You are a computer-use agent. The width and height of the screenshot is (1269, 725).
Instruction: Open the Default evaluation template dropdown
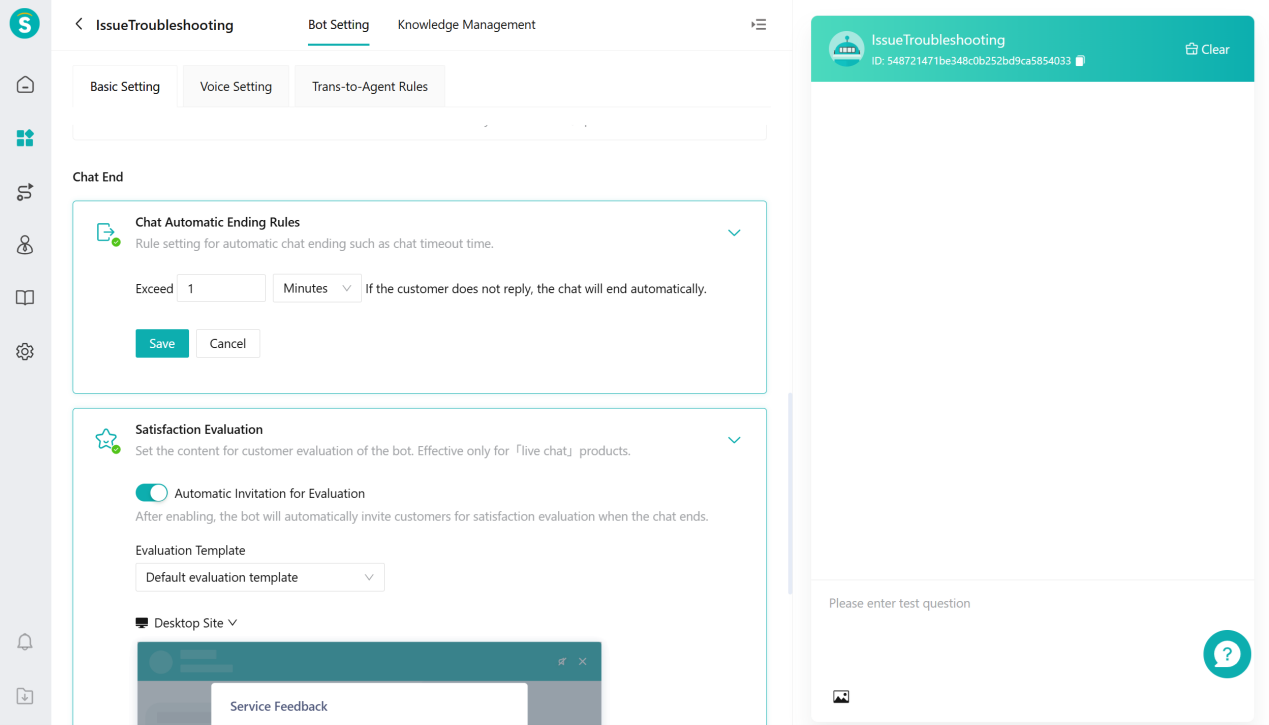[x=260, y=577]
